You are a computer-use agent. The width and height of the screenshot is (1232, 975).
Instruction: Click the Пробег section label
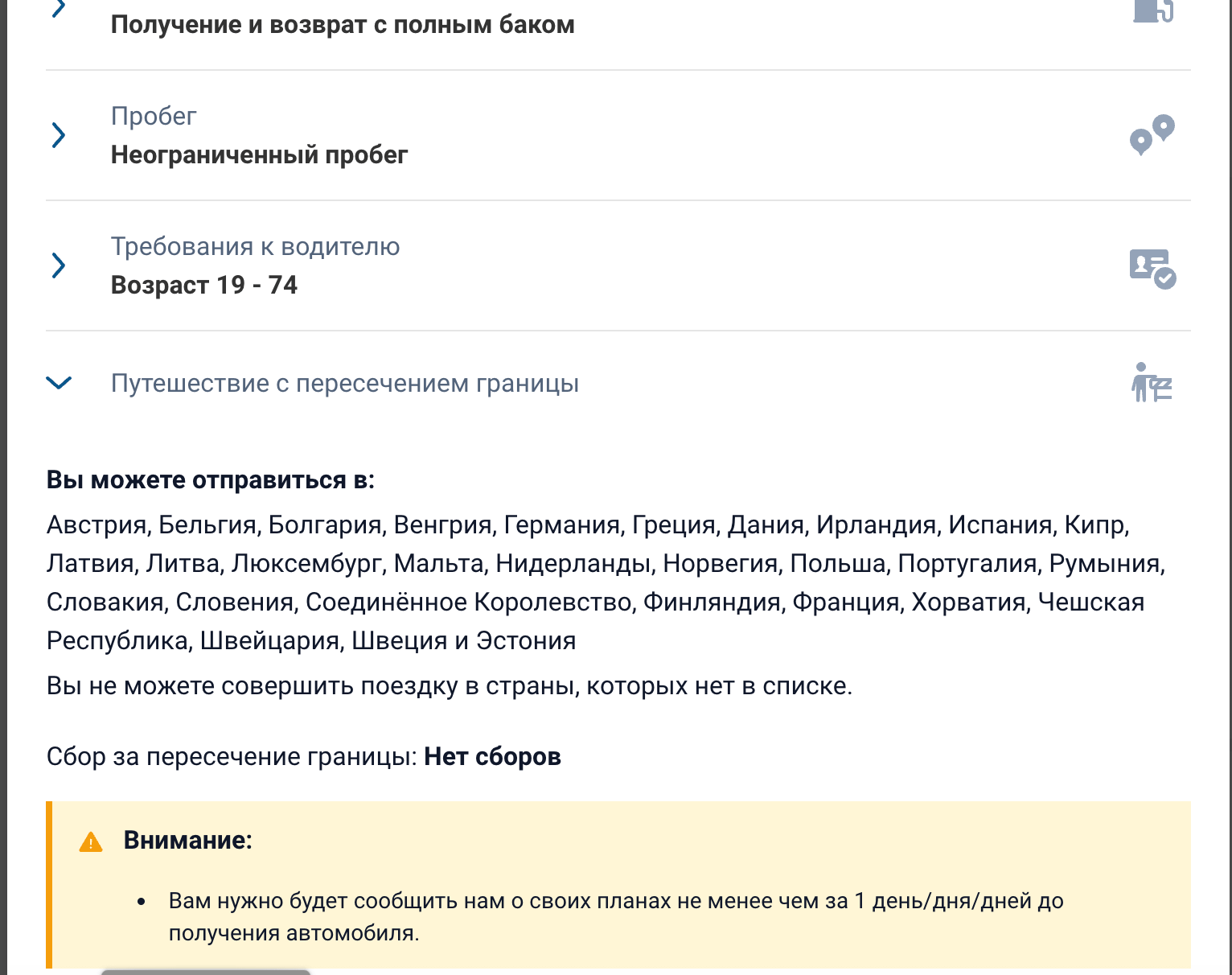tap(154, 117)
